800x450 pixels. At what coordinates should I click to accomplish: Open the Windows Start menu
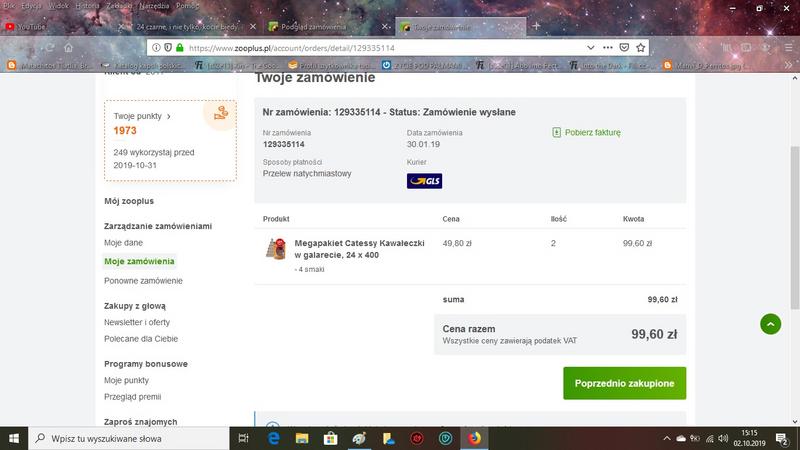[x=14, y=438]
